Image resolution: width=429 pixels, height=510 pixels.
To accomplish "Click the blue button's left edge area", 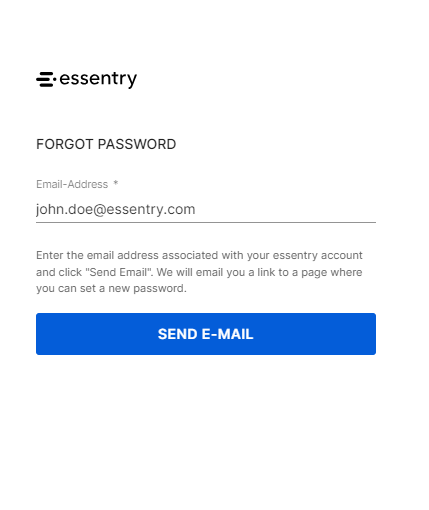I will click(x=43, y=334).
